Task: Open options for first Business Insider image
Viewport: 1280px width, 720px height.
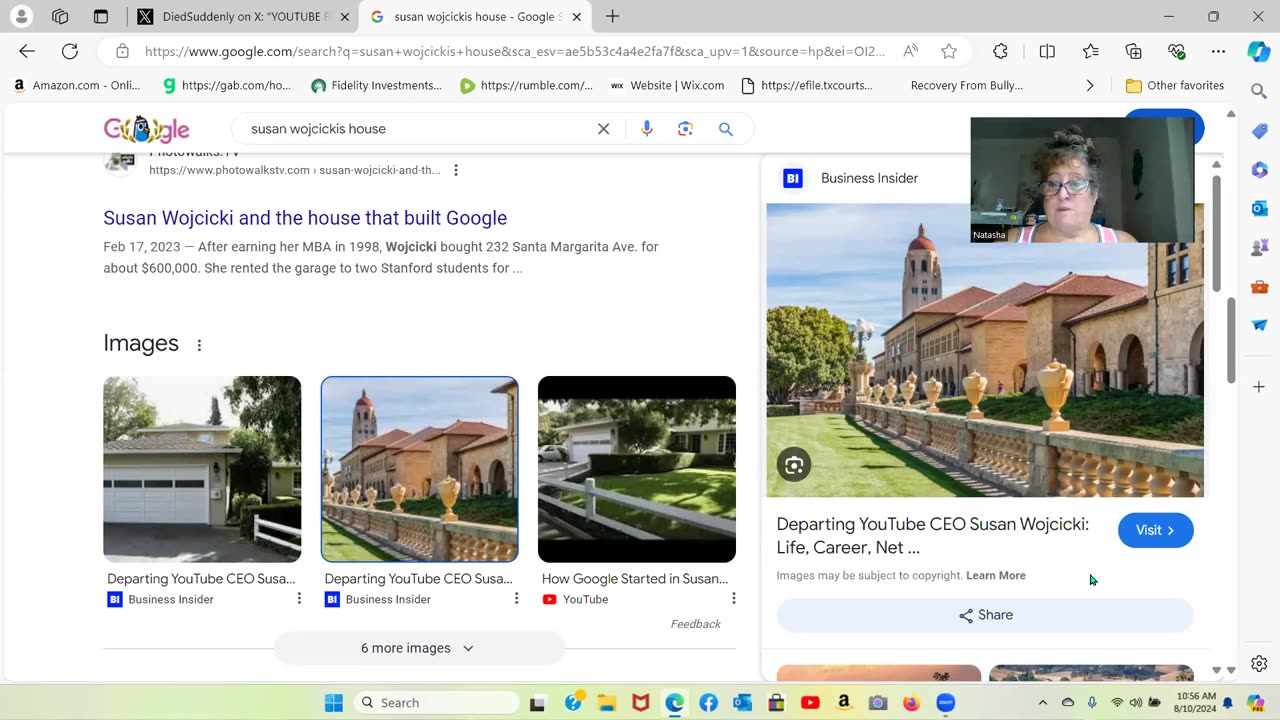Action: [299, 598]
